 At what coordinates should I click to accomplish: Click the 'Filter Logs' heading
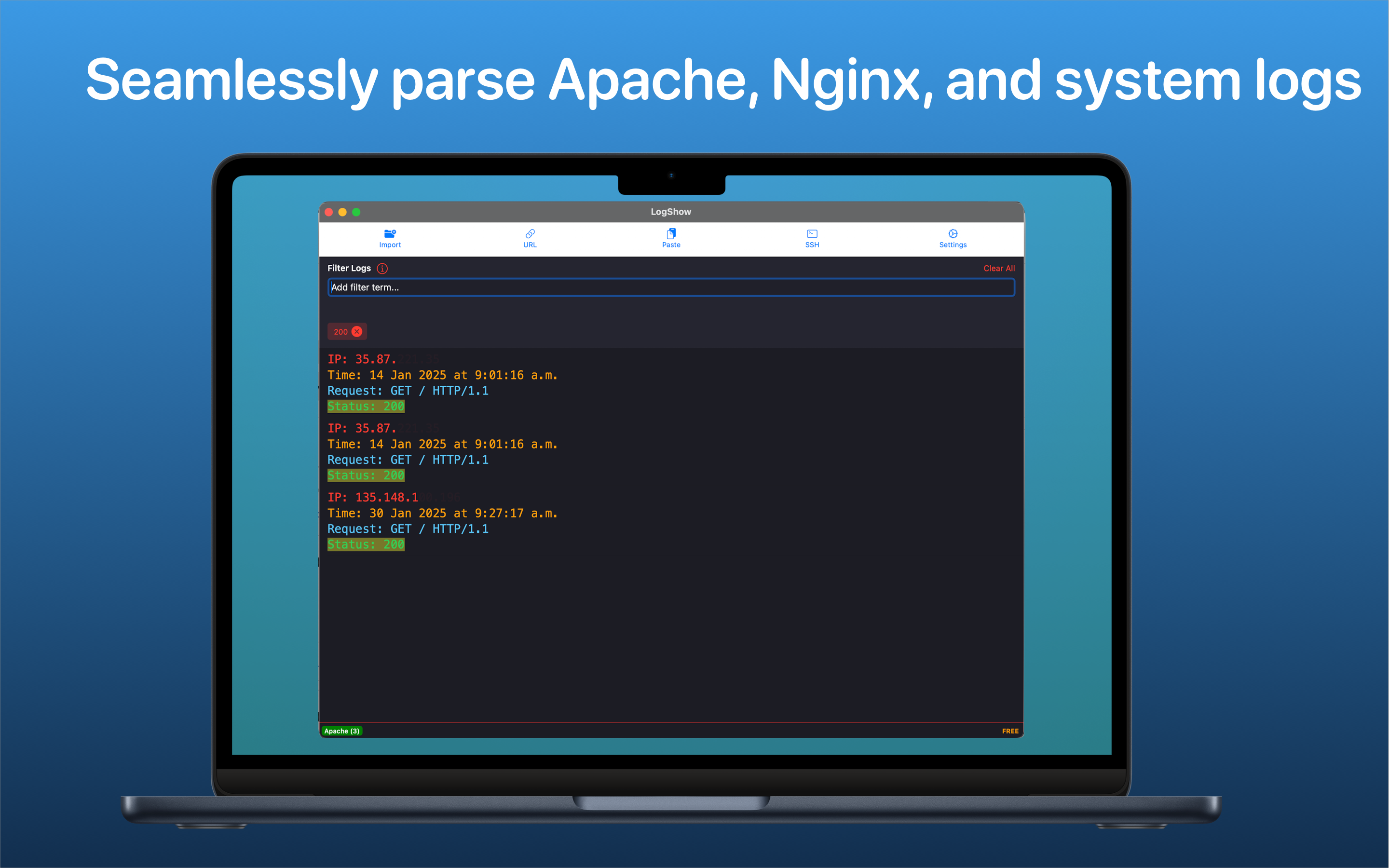point(349,268)
